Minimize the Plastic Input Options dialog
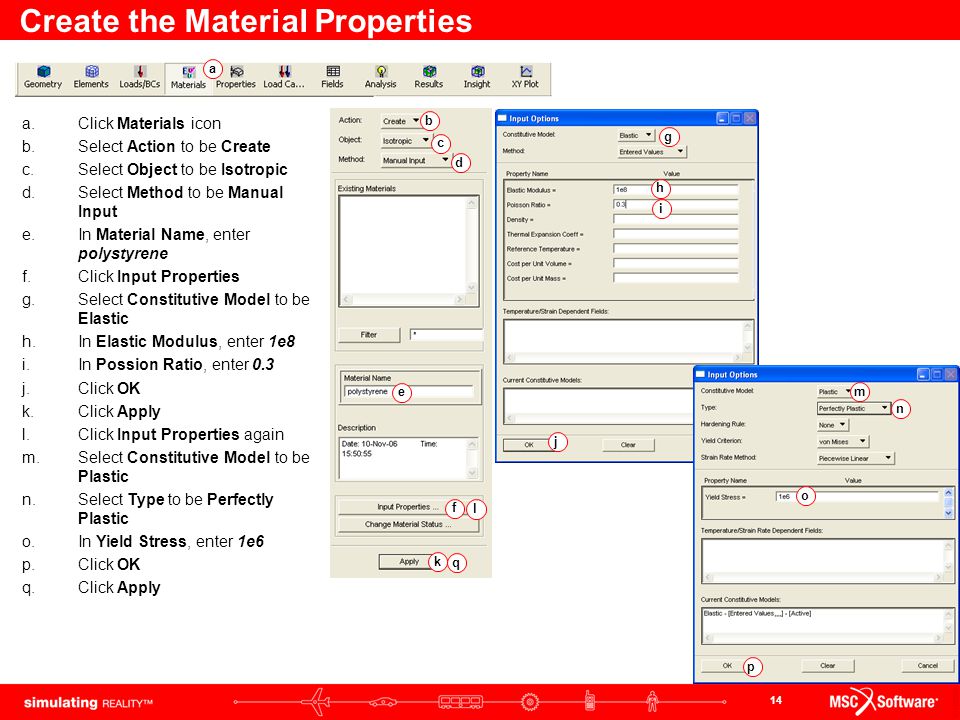 (x=923, y=374)
